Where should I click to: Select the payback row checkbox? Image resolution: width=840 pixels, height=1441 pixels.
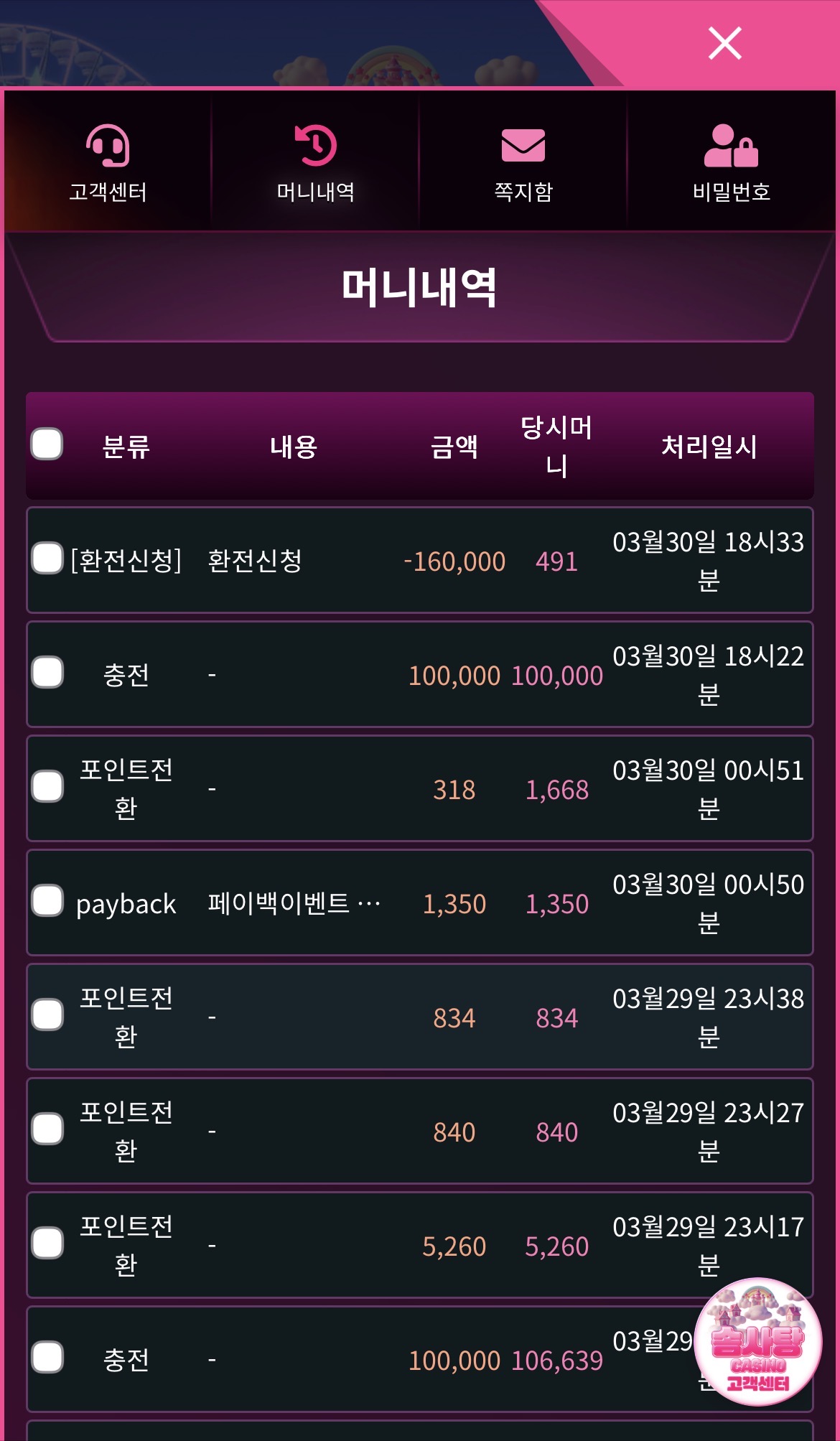pos(47,901)
